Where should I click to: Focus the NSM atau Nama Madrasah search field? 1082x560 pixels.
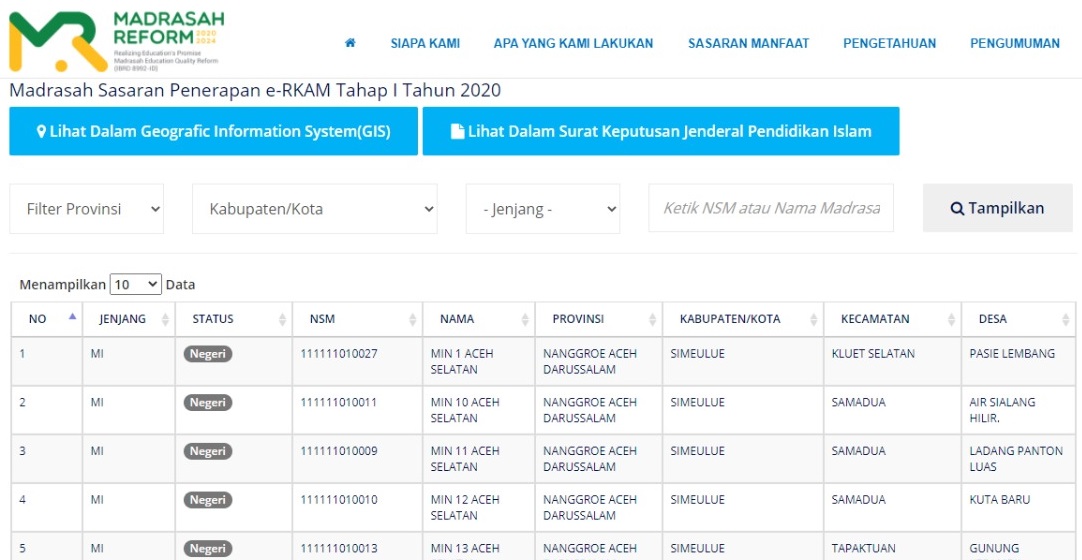(771, 208)
